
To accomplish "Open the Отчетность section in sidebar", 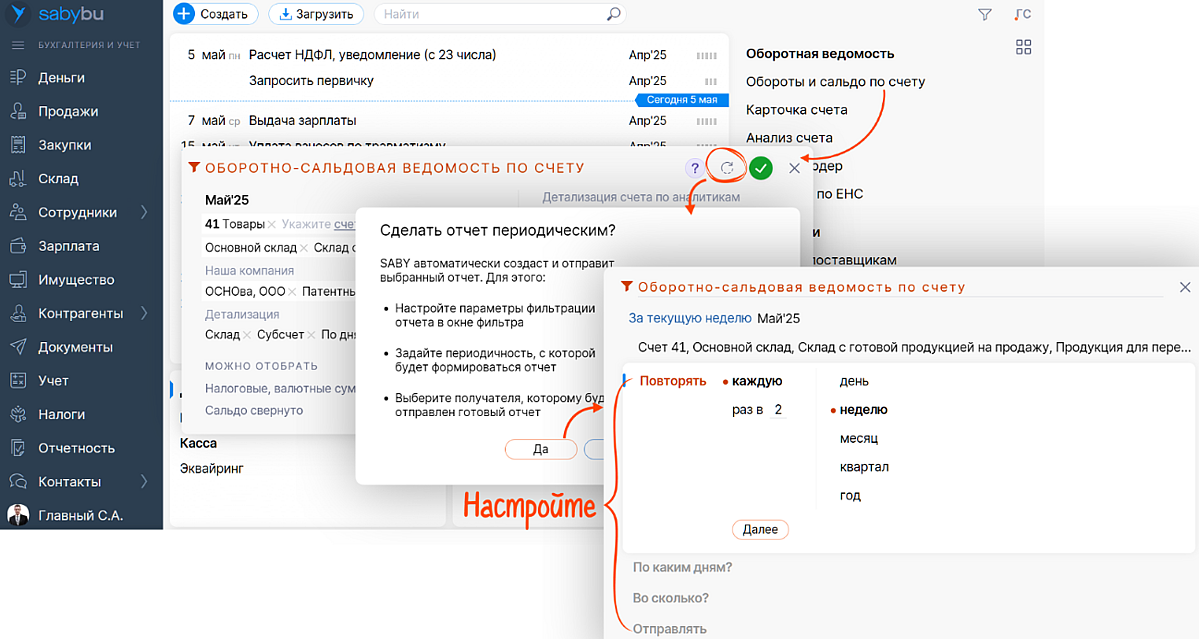I will (76, 448).
